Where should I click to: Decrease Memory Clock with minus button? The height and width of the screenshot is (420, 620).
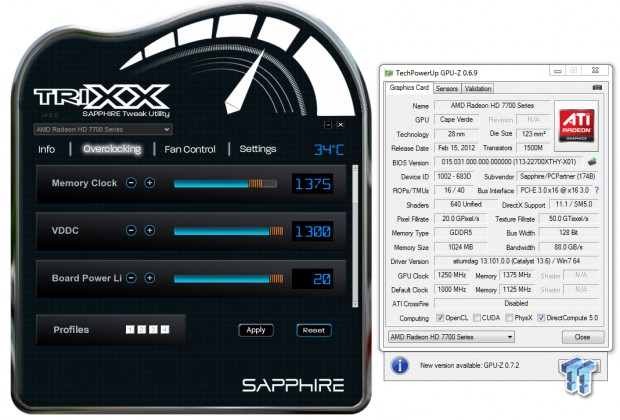click(x=131, y=183)
